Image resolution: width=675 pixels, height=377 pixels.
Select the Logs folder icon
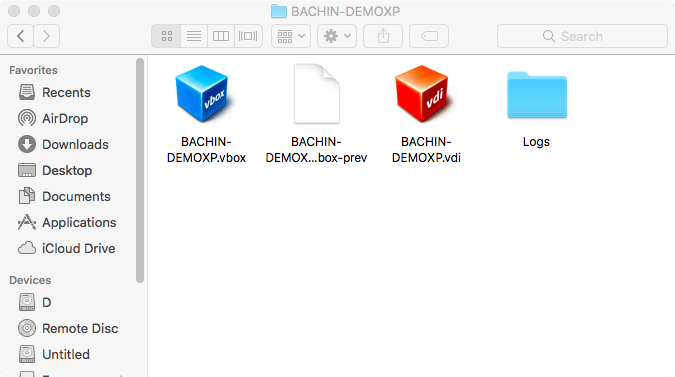pyautogui.click(x=537, y=95)
